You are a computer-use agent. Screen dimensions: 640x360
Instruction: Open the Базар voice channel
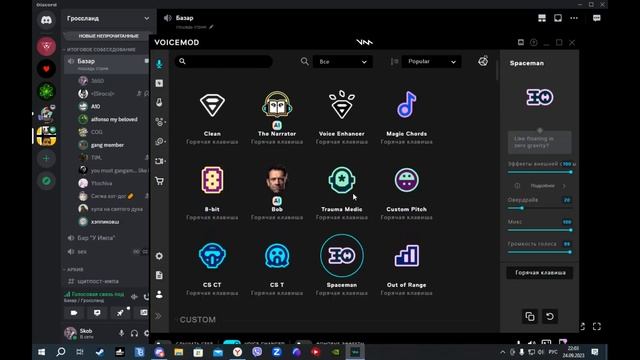tap(106, 64)
